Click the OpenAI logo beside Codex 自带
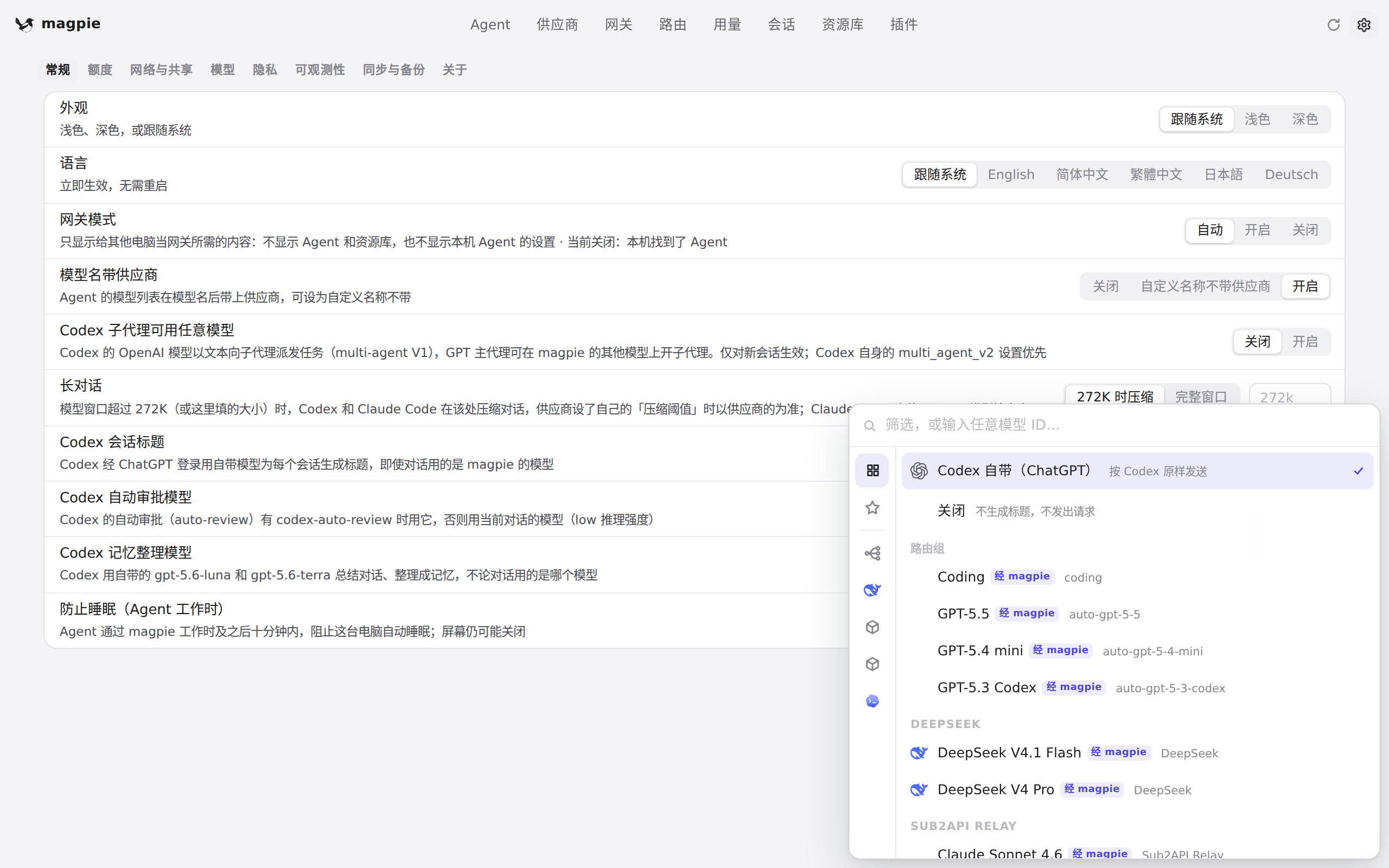Image resolution: width=1389 pixels, height=868 pixels. click(x=919, y=471)
